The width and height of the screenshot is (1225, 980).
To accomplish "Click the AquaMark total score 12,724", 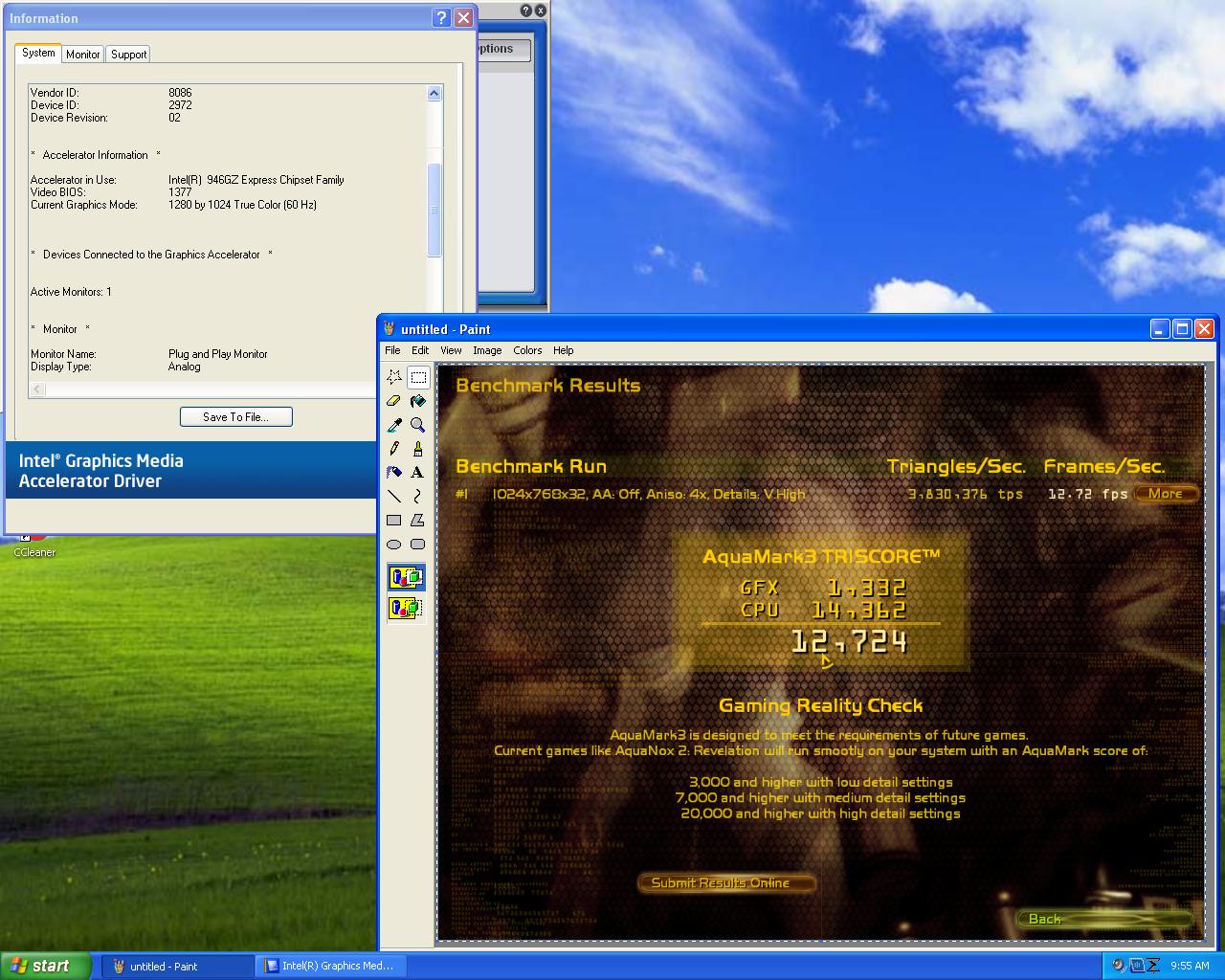I will click(850, 642).
